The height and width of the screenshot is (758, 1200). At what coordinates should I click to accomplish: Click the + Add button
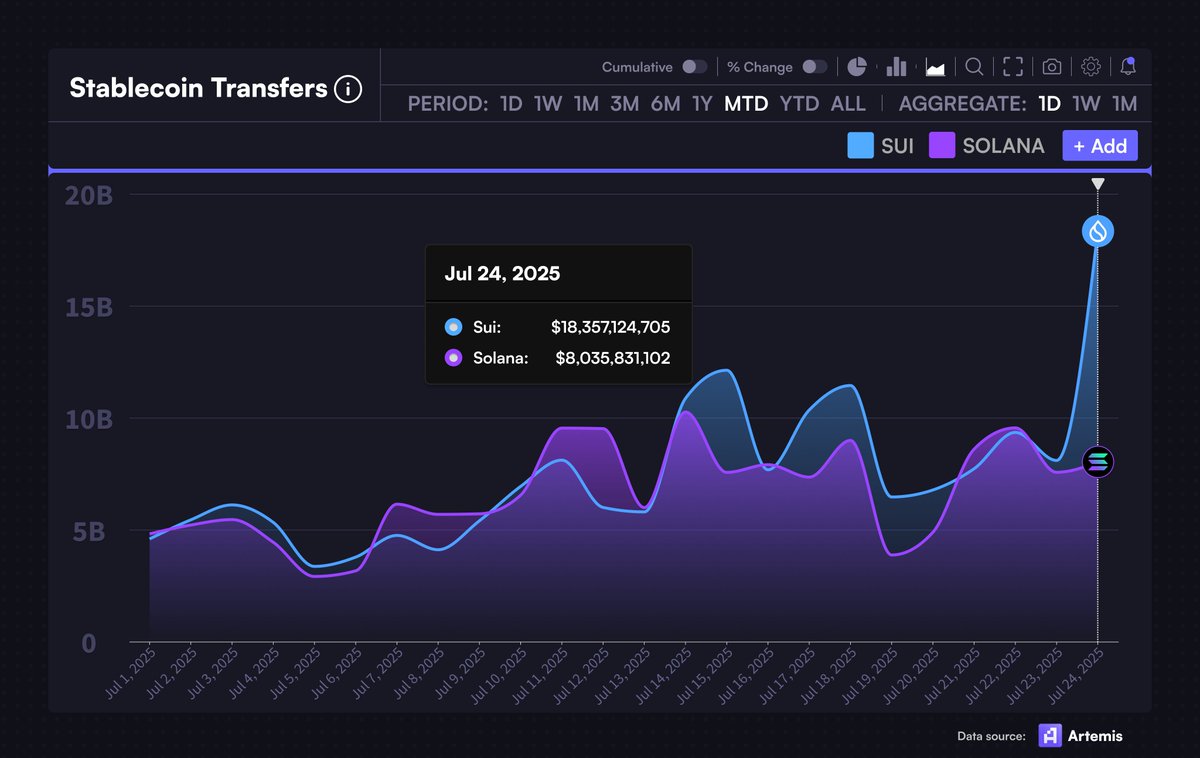point(1100,146)
